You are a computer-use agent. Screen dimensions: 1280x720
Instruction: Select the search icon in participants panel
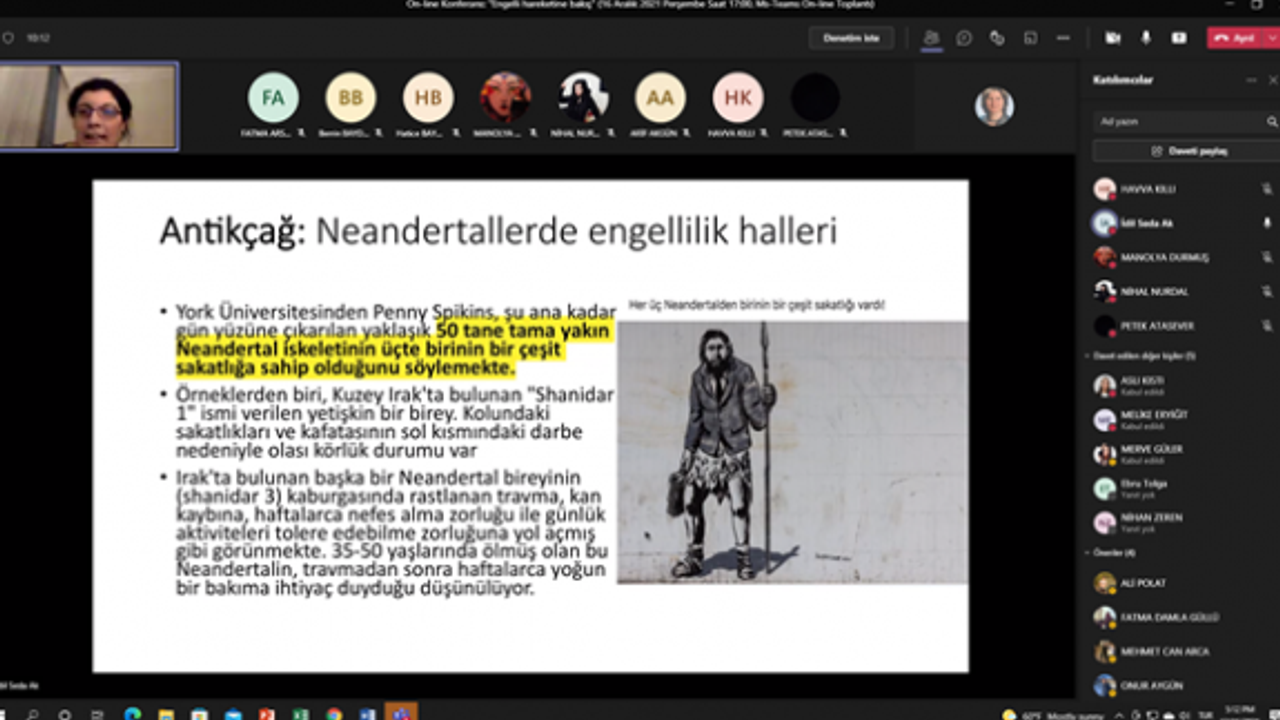coord(1271,121)
